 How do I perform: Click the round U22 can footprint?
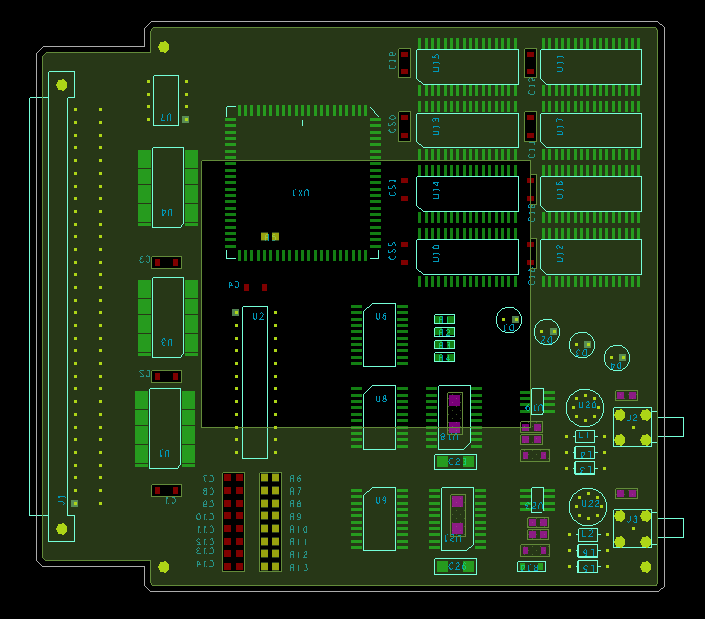point(588,507)
